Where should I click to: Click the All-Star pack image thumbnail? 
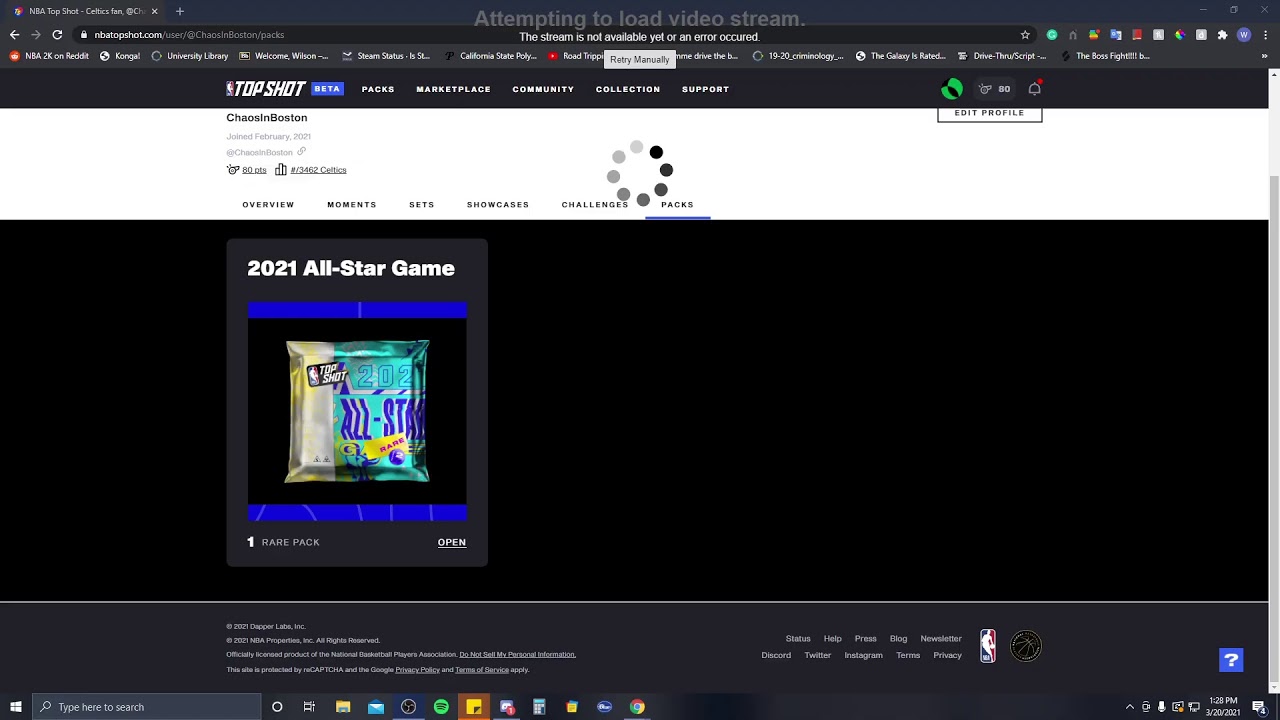[x=357, y=411]
